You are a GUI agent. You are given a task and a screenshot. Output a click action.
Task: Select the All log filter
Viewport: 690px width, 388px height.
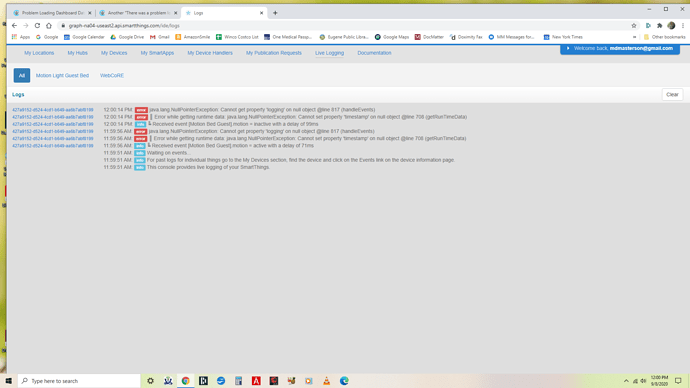22,75
